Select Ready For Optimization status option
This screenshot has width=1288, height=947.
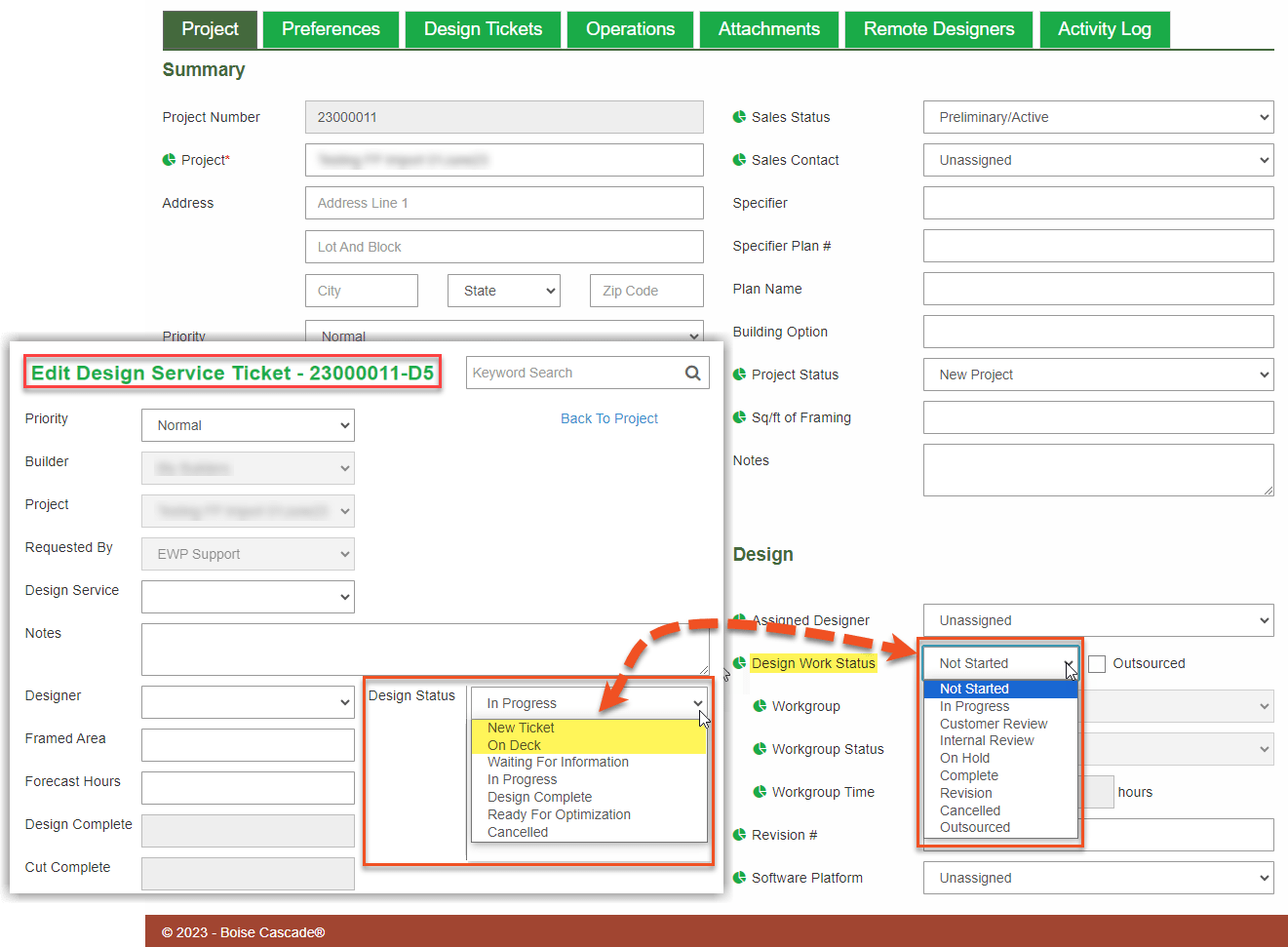coord(589,815)
